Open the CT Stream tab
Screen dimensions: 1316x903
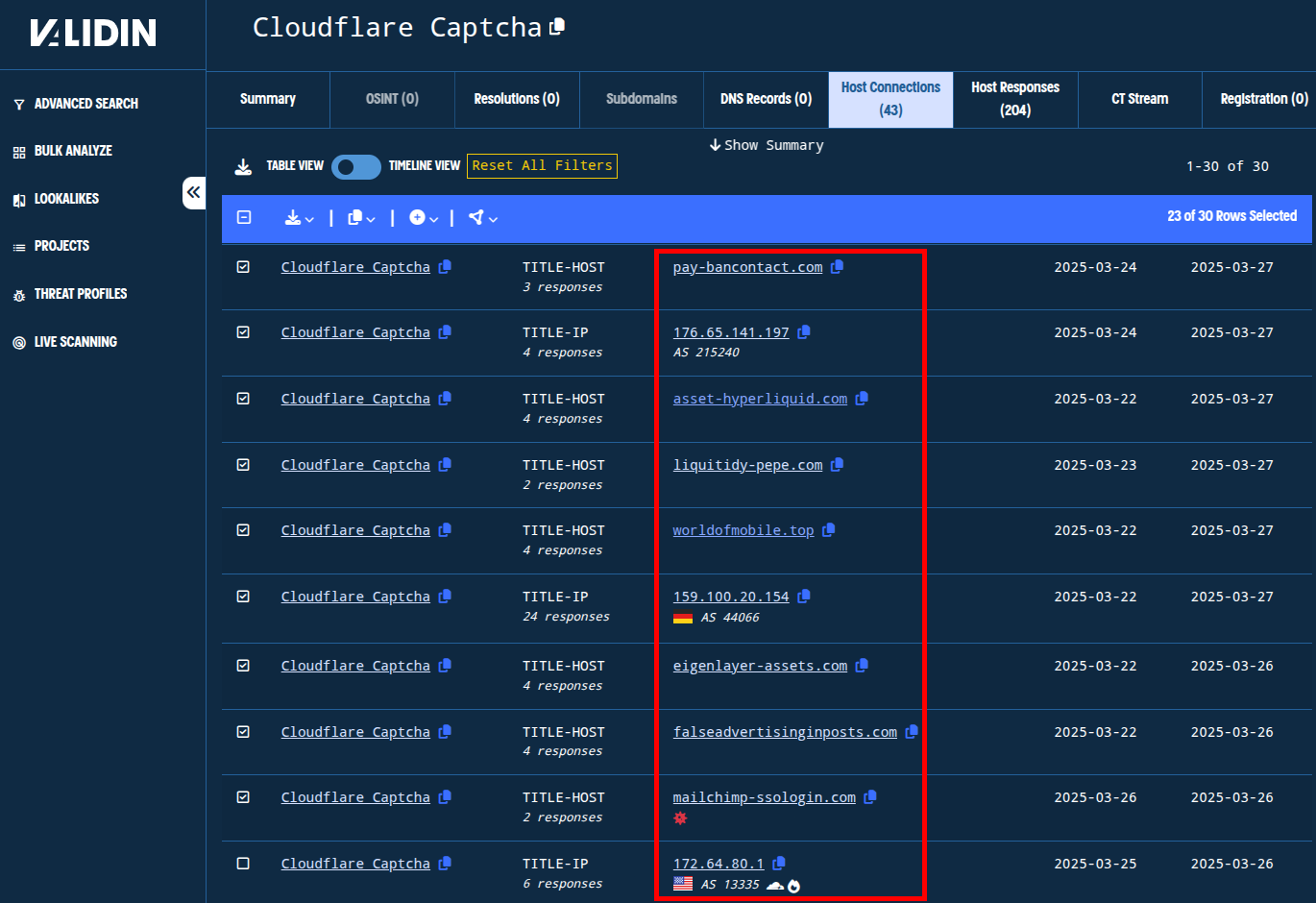tap(1140, 99)
